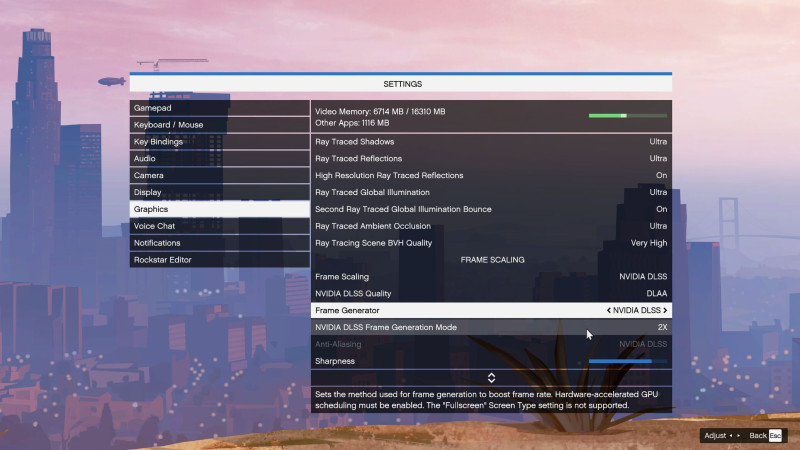Select NVIDIA DLSS Frame Generation Mode row
This screenshot has width=800, height=450.
[x=491, y=327]
